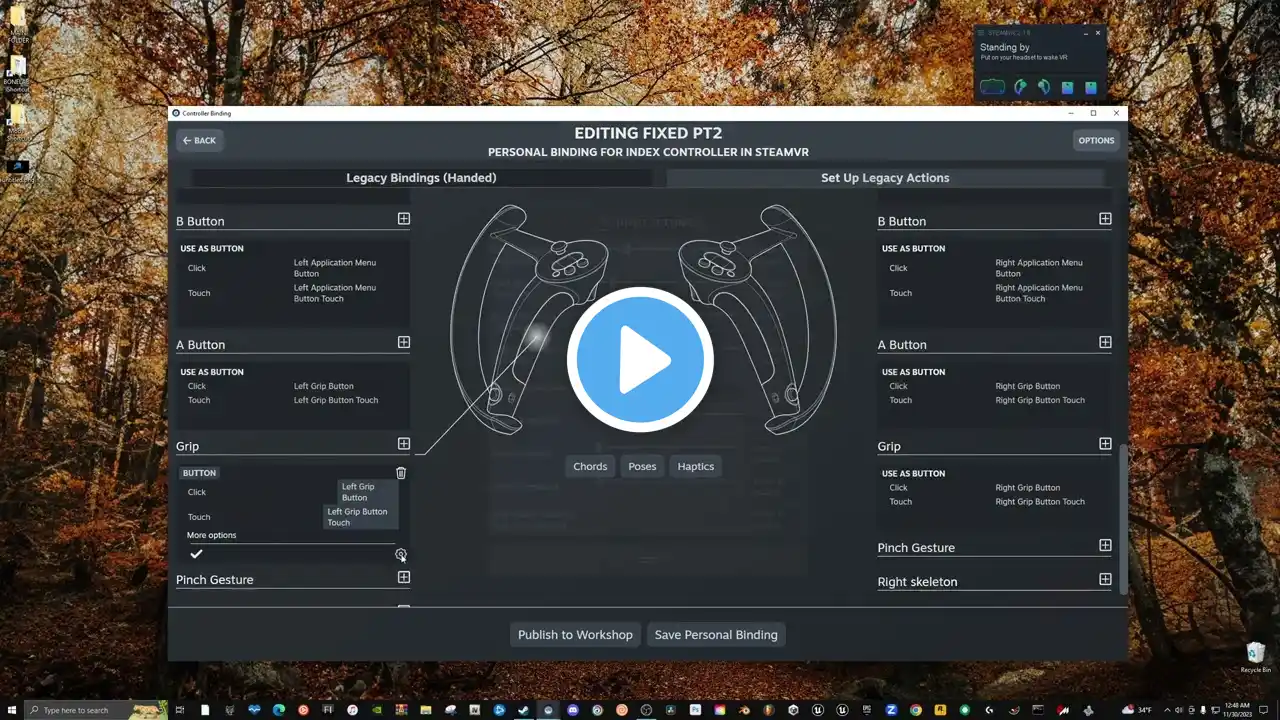Click right Grip 'Use as Button' mode
Viewport: 1280px width, 720px height.
[913, 473]
